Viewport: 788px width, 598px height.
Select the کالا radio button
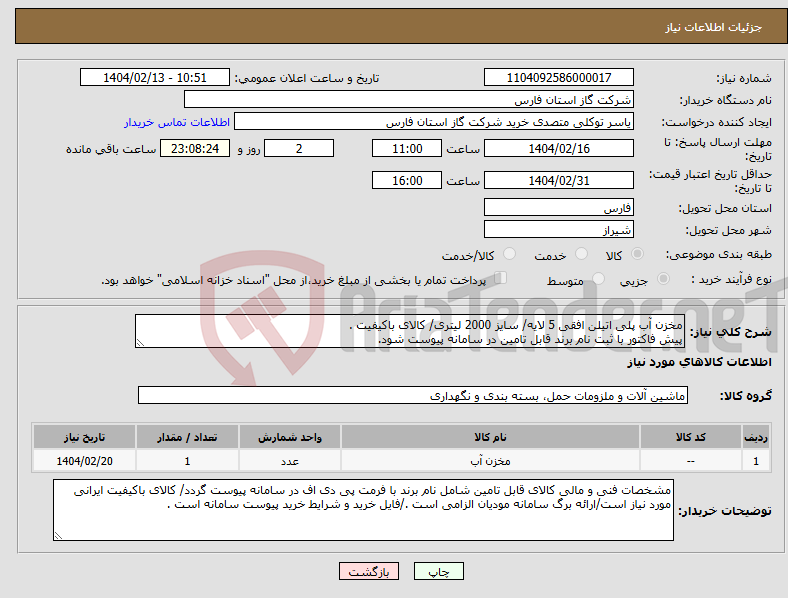637,254
